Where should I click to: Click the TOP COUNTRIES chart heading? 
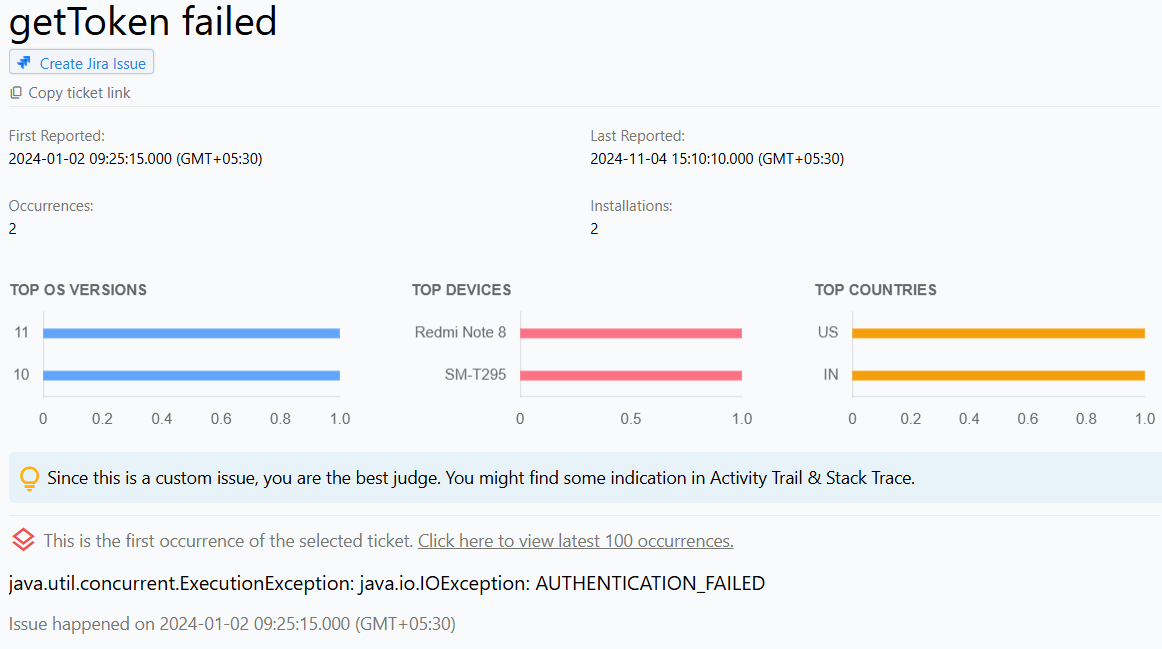tap(875, 290)
